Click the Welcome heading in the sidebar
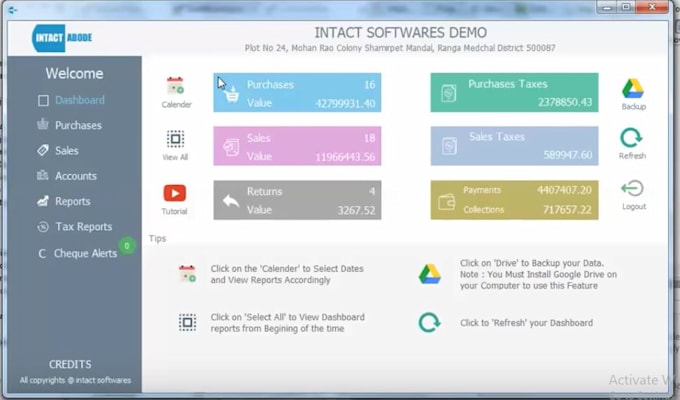The width and height of the screenshot is (680, 400). 75,73
